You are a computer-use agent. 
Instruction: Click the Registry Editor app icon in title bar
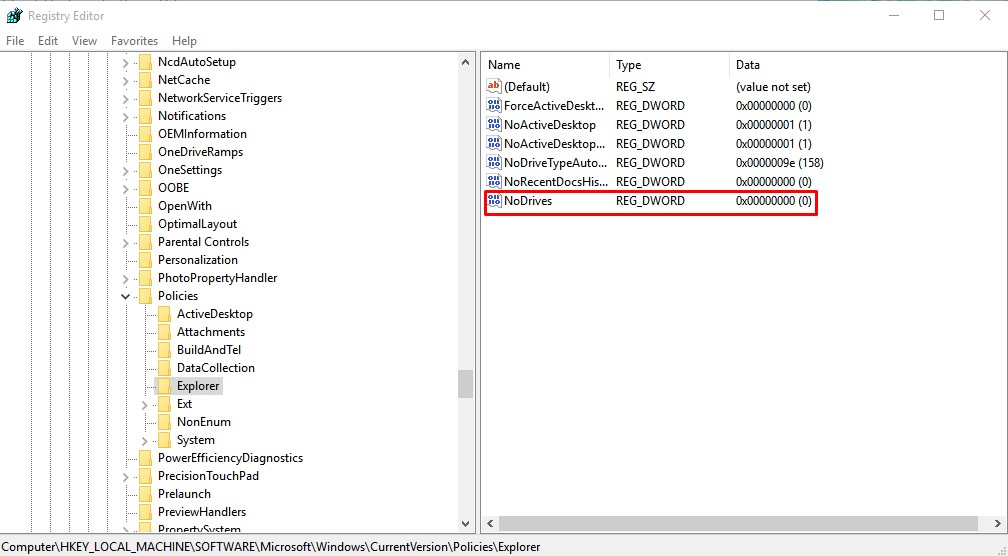(14, 15)
